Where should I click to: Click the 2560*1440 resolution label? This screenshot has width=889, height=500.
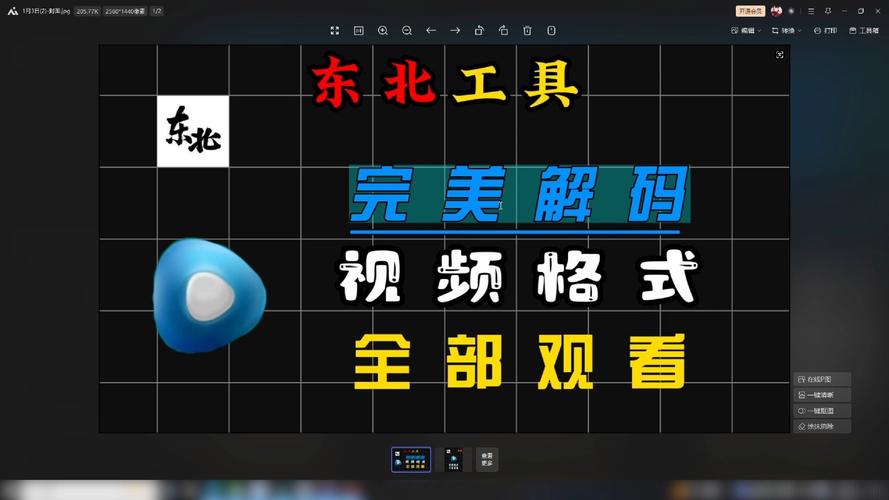pos(125,11)
